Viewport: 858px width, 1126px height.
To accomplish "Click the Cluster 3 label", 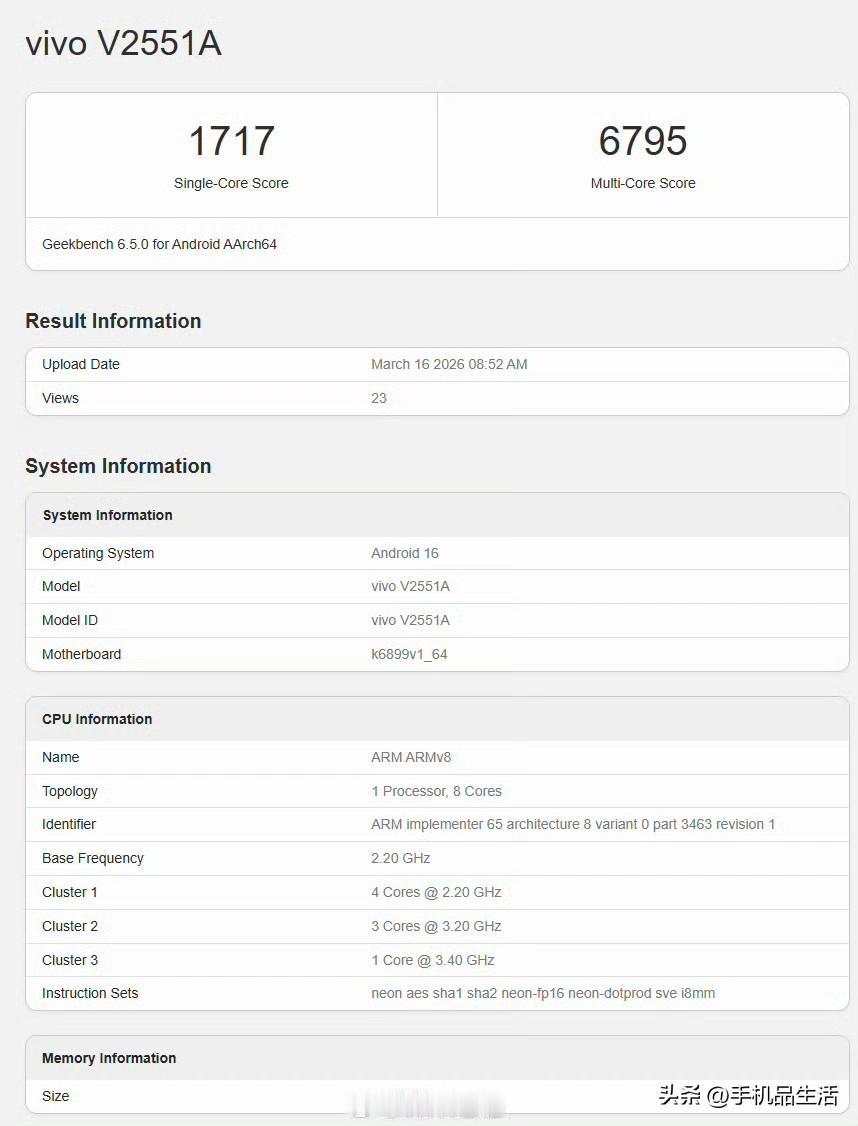I will click(x=70, y=960).
